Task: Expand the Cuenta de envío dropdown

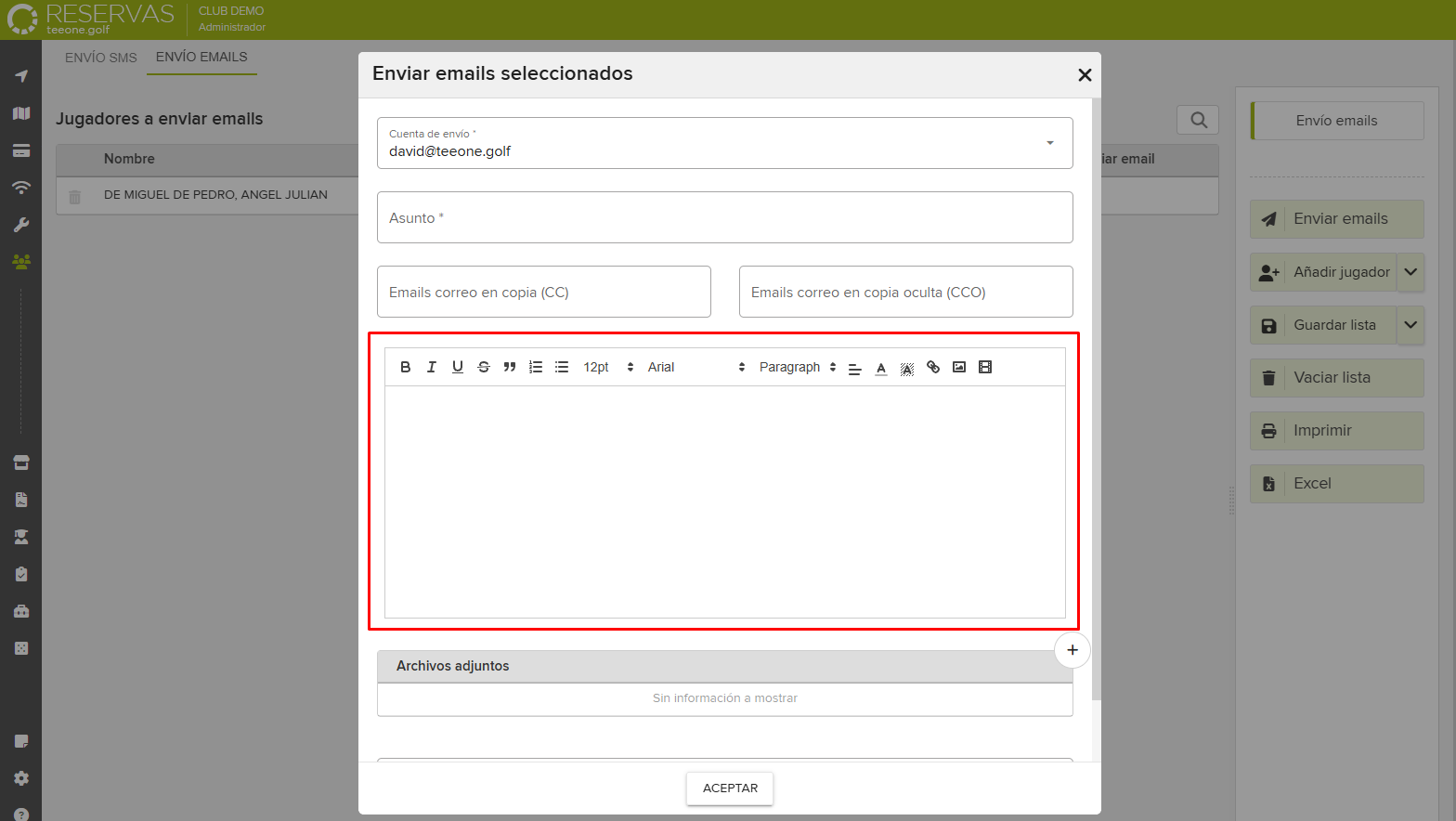Action: pyautogui.click(x=725, y=143)
